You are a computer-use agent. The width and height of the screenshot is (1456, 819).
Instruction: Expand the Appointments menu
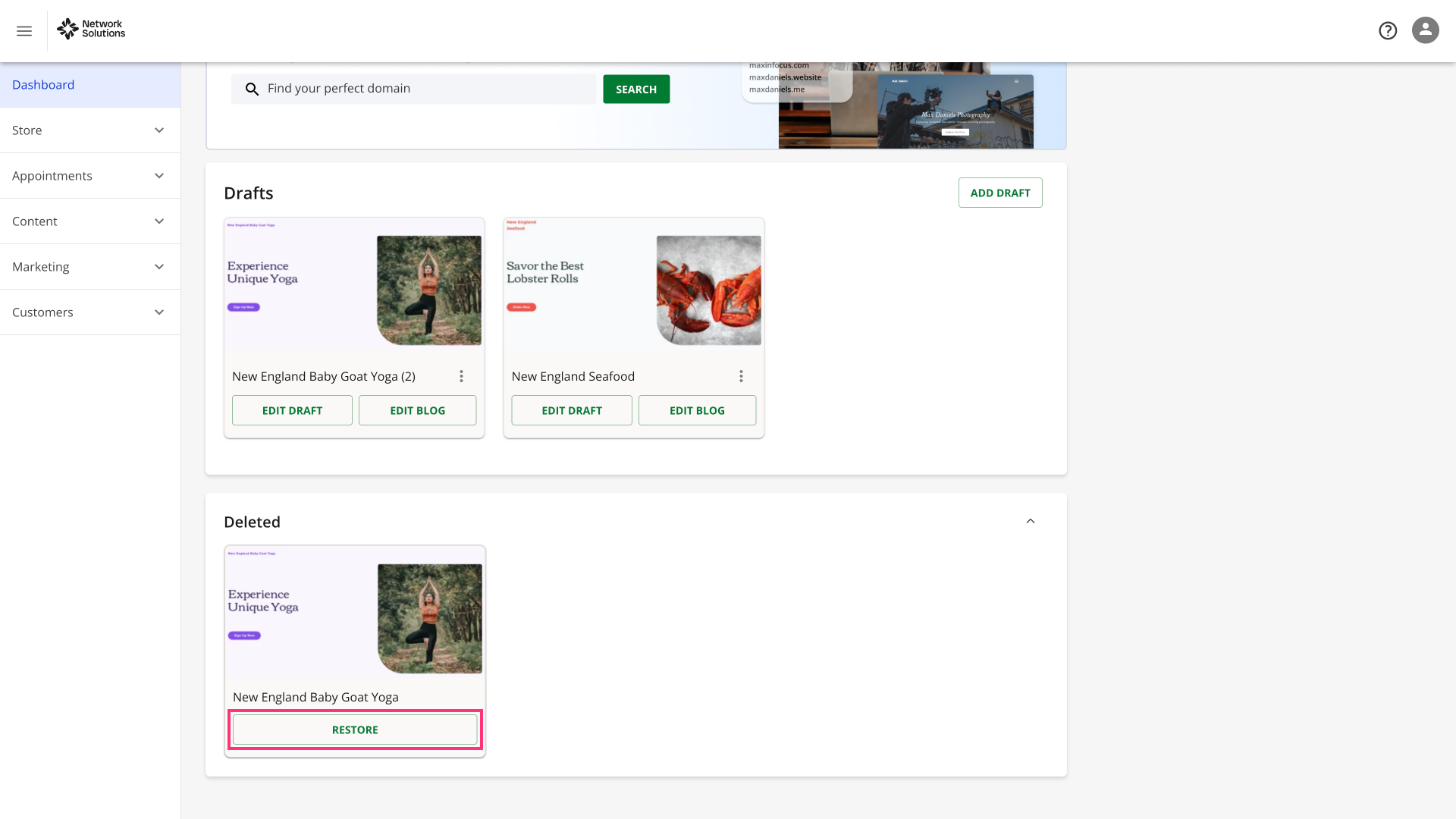[x=89, y=176]
